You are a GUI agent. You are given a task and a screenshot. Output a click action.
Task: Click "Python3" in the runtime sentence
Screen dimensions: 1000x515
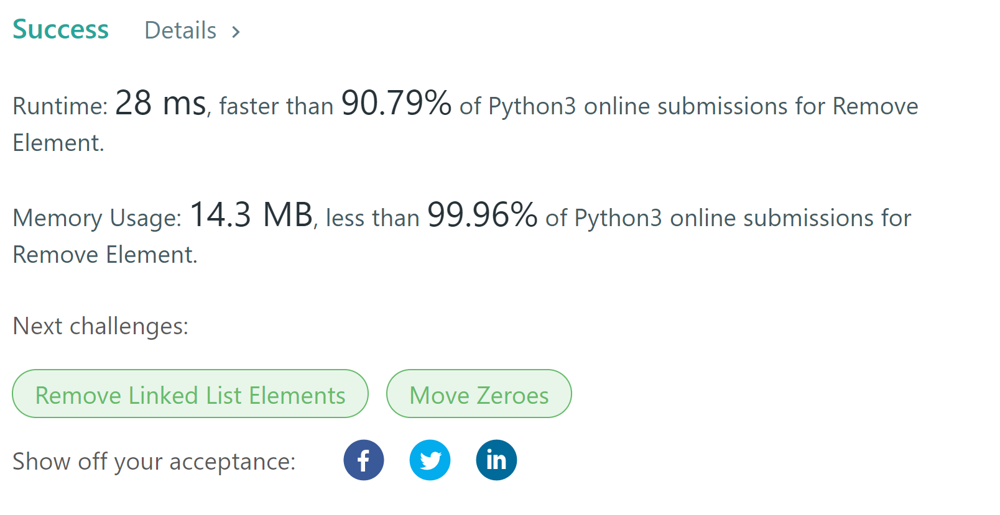532,106
